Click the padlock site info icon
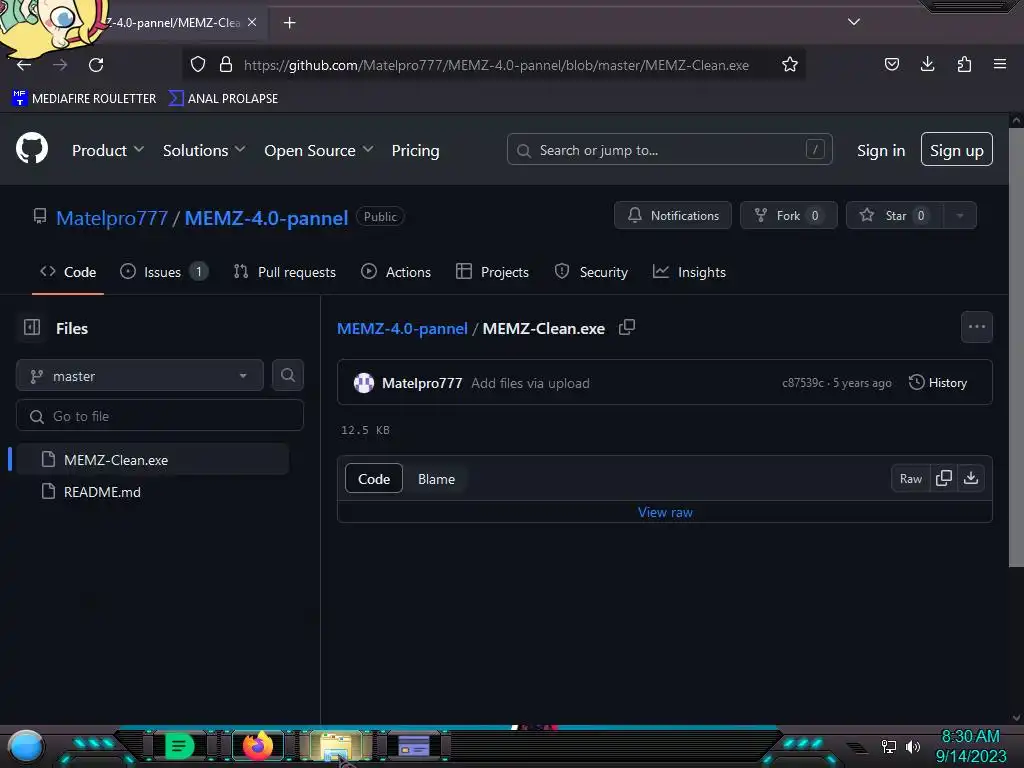 226,64
